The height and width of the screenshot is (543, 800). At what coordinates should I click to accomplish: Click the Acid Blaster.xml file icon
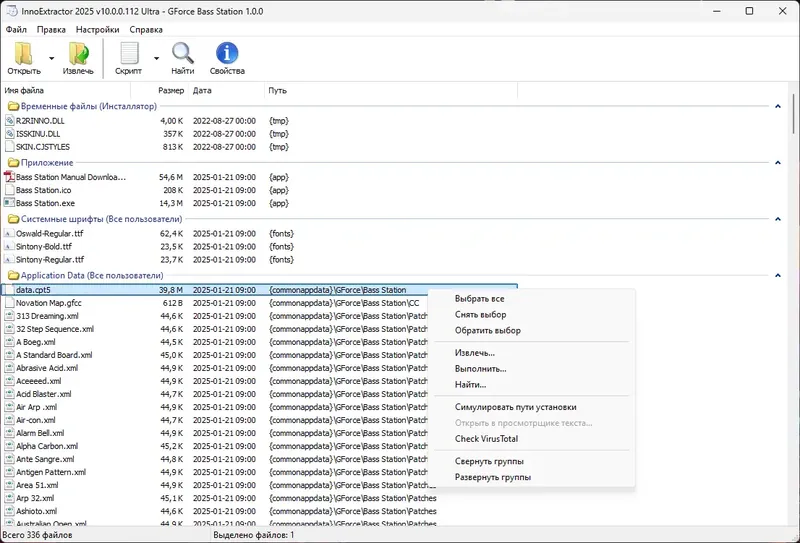pyautogui.click(x=9, y=394)
